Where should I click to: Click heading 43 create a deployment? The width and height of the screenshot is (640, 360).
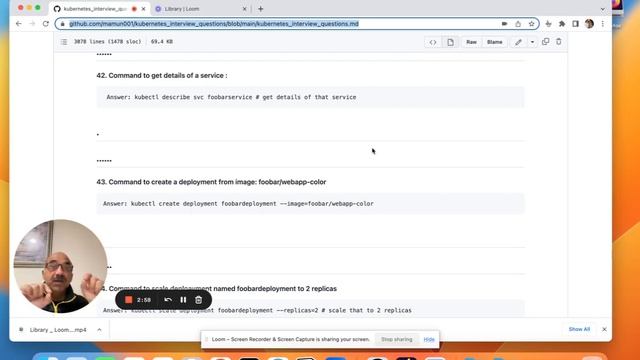(x=211, y=182)
